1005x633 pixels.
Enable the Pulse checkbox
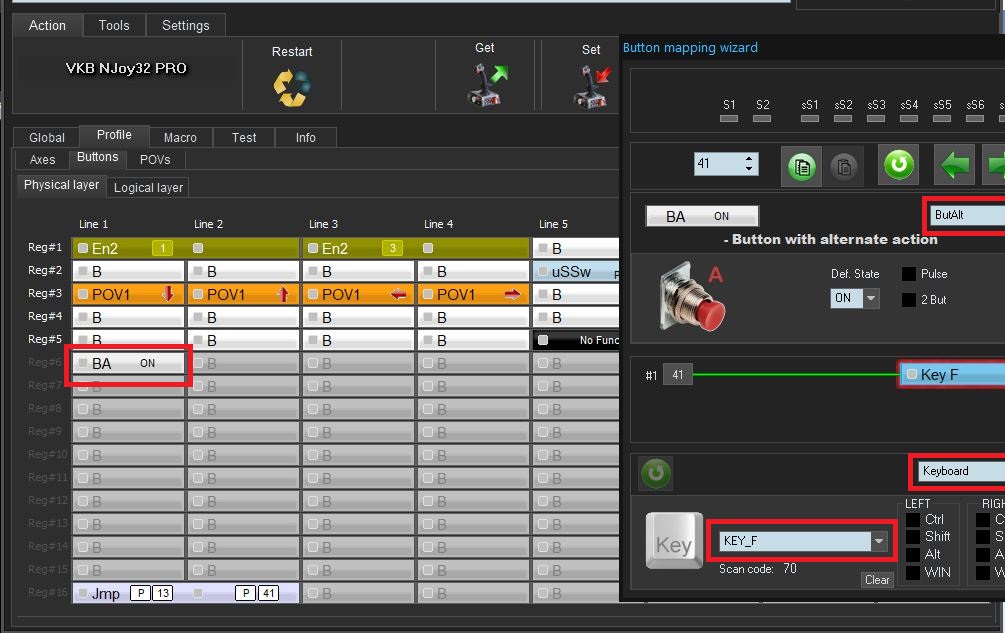coord(909,274)
